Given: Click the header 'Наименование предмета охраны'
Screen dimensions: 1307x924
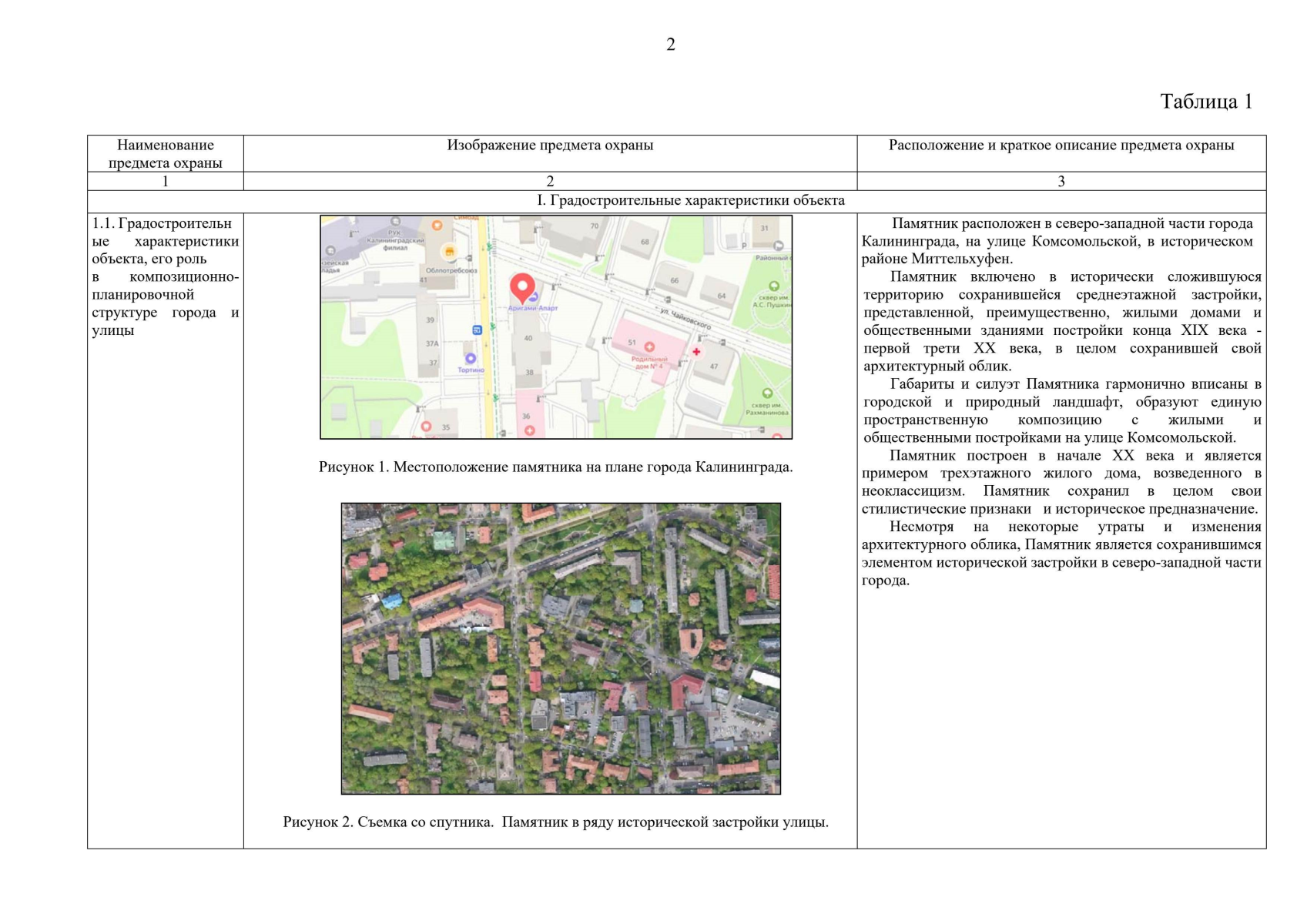Looking at the screenshot, I should coord(166,154).
